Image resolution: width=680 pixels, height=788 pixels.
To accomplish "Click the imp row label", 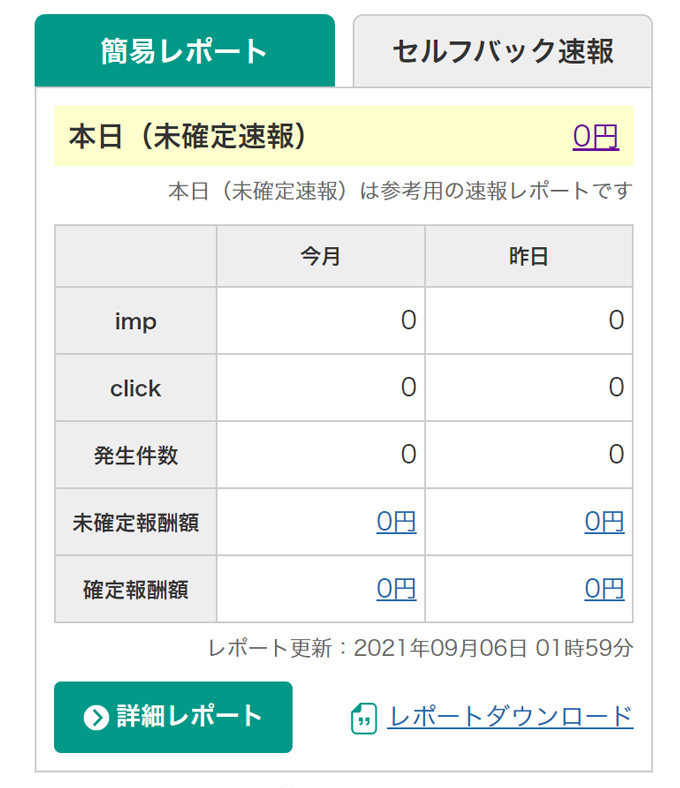I will click(136, 321).
